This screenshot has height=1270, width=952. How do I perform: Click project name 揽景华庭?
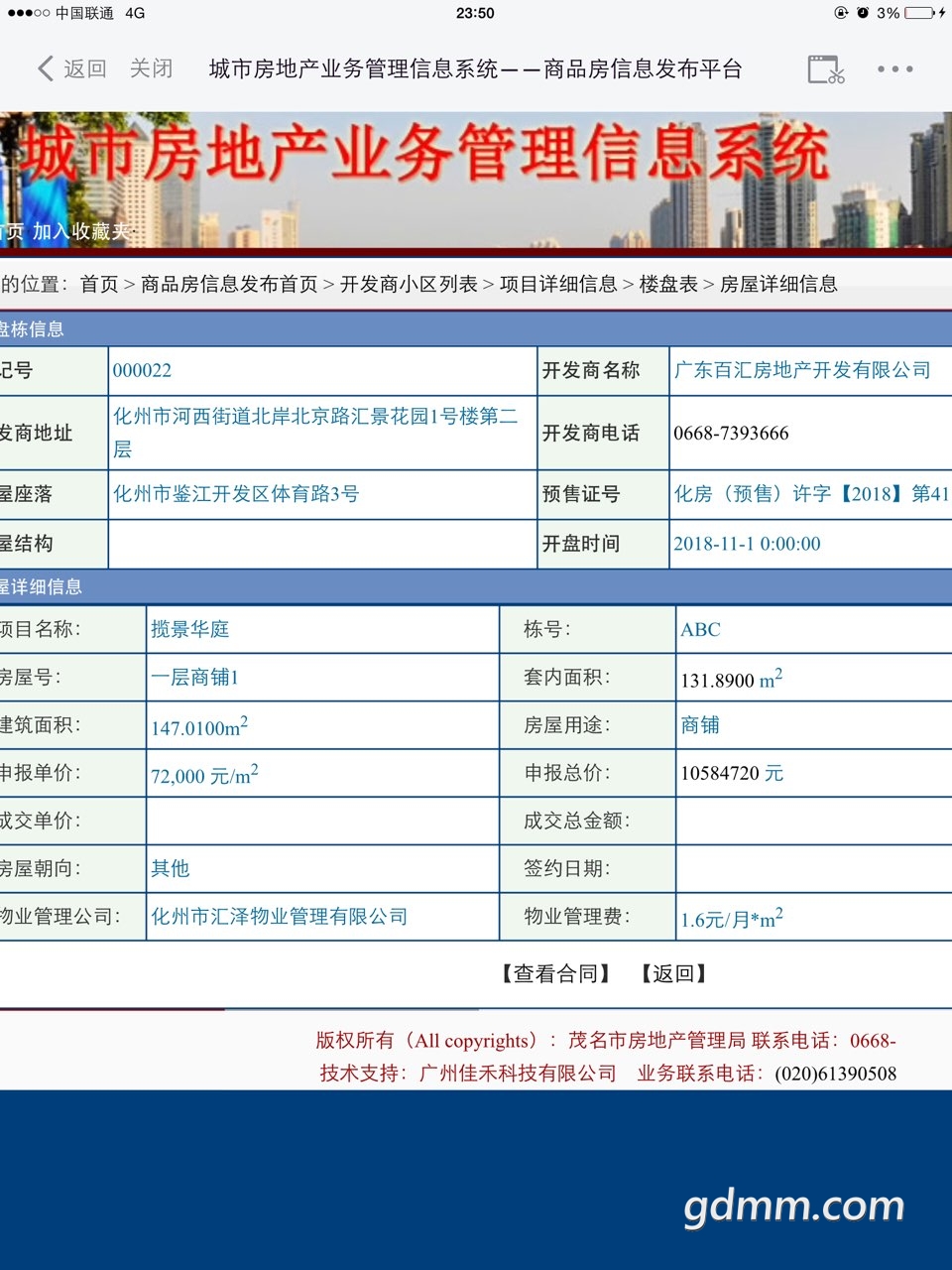point(189,629)
